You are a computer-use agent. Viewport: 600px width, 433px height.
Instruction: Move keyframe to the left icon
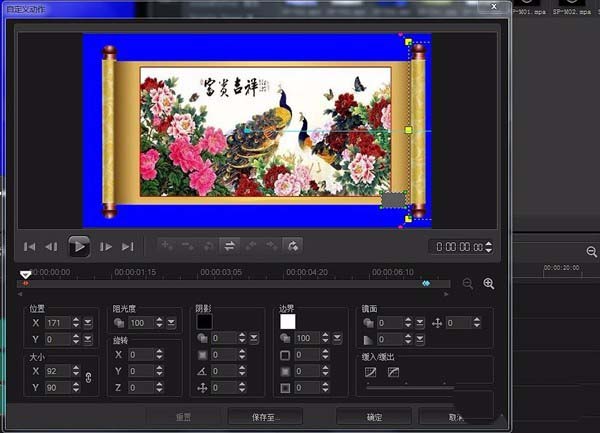point(251,246)
